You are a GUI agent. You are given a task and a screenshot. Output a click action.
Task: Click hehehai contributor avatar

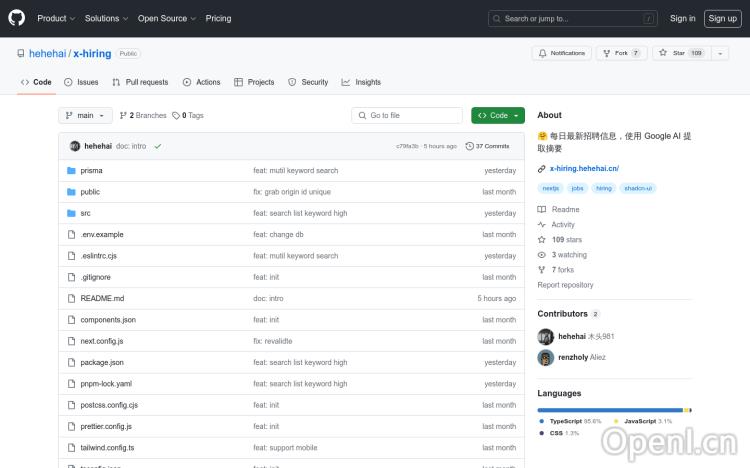546,336
